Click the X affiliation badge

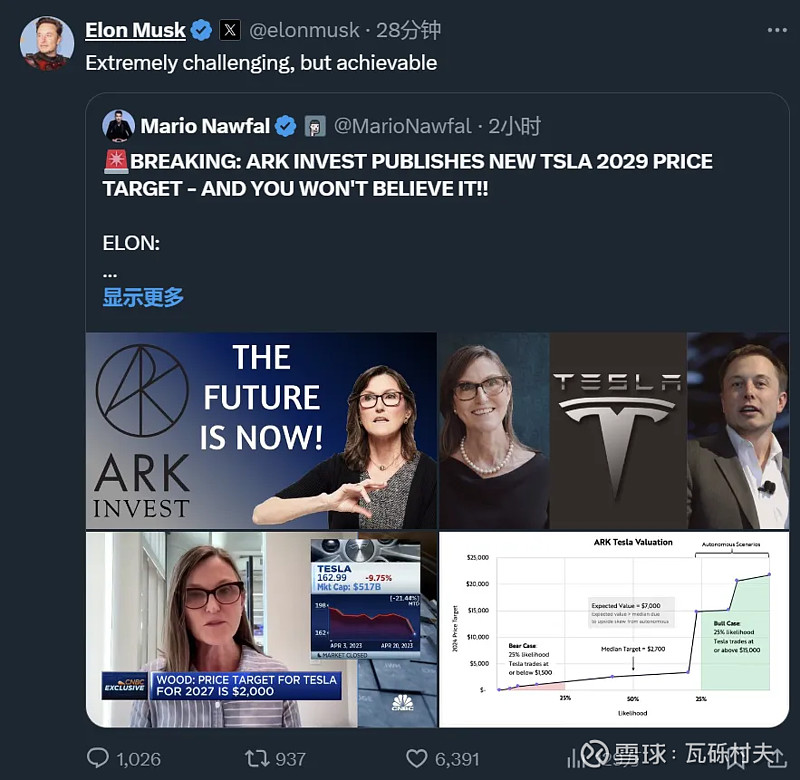(x=230, y=31)
